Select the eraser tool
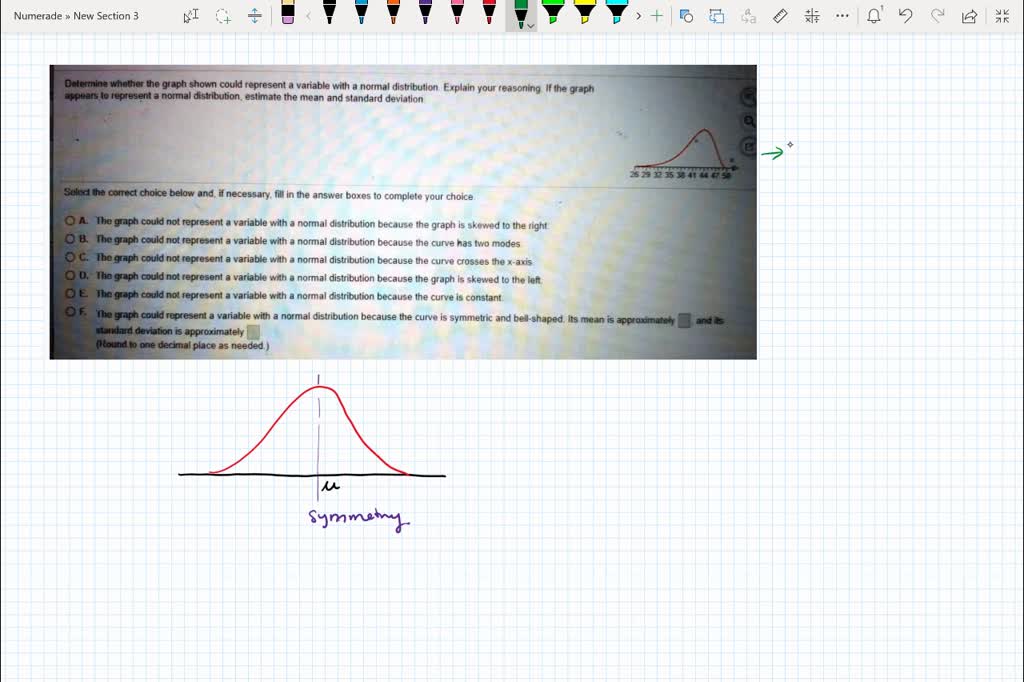The image size is (1024, 682). click(x=289, y=13)
